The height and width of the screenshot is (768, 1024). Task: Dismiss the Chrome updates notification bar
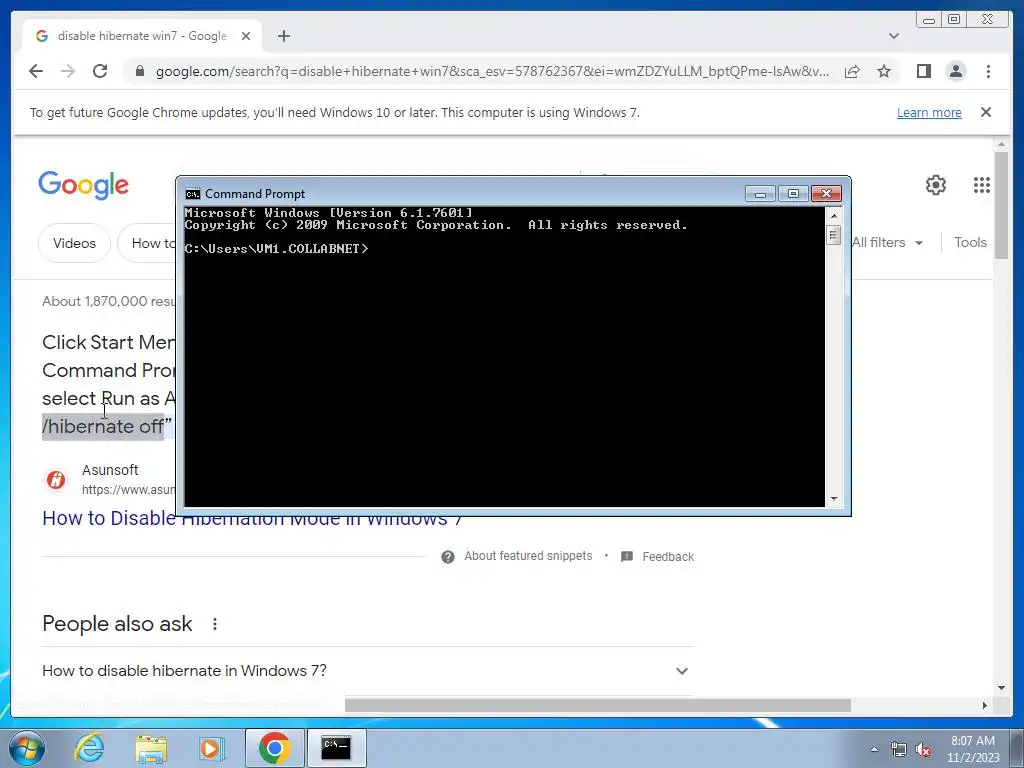985,112
